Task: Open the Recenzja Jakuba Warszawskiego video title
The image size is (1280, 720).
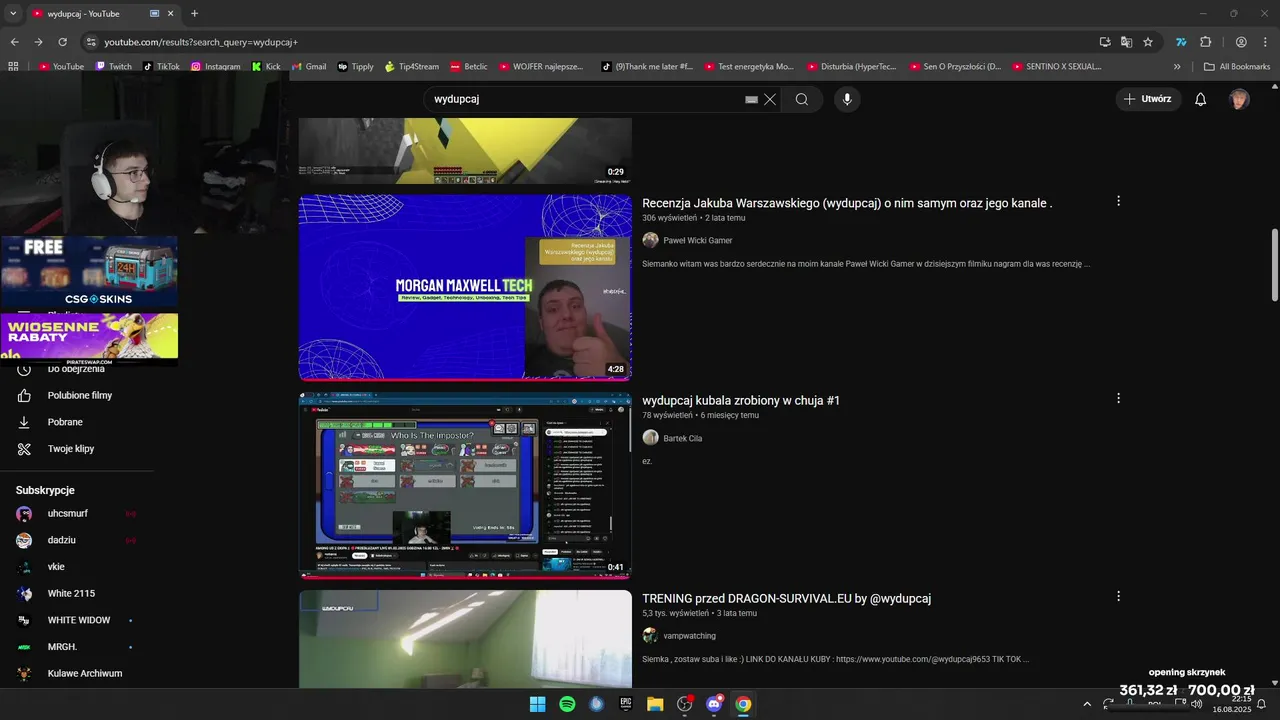Action: (847, 203)
